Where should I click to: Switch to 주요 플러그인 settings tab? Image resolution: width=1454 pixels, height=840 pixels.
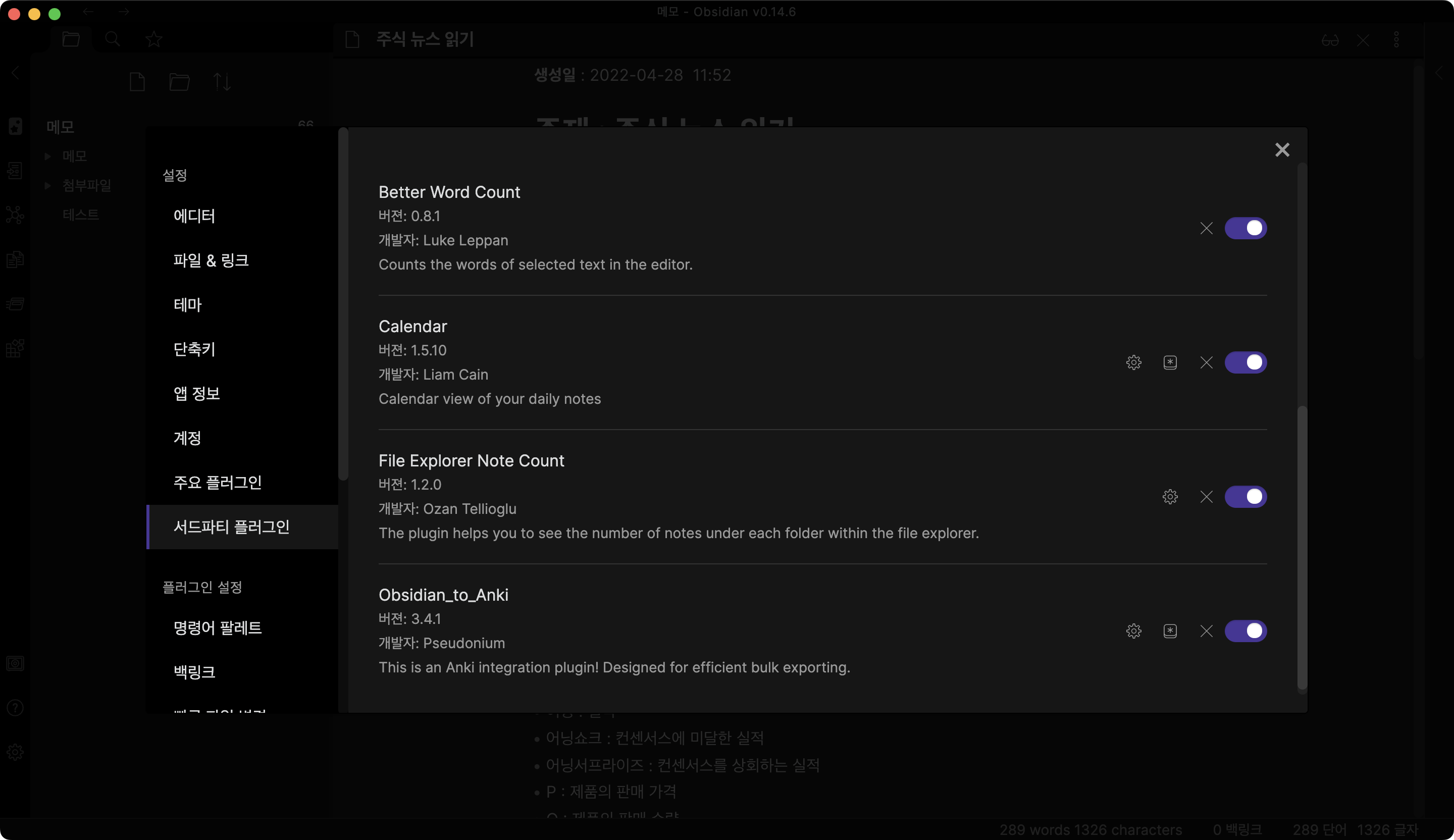[x=218, y=482]
